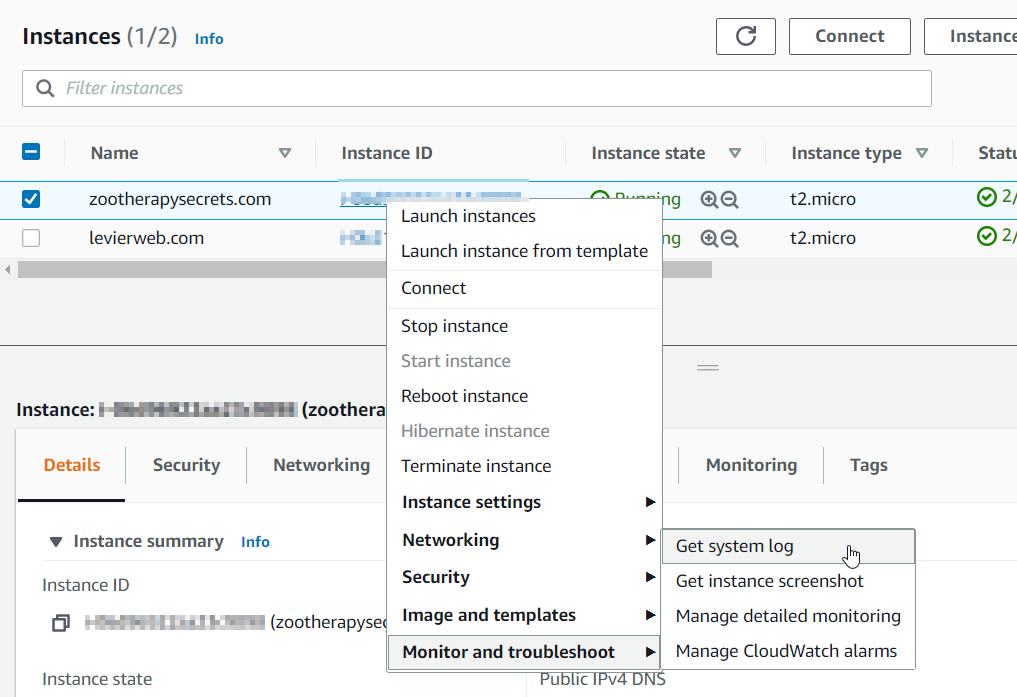Click Manage CloudWatch alarms option
The image size is (1017, 697).
click(x=788, y=652)
